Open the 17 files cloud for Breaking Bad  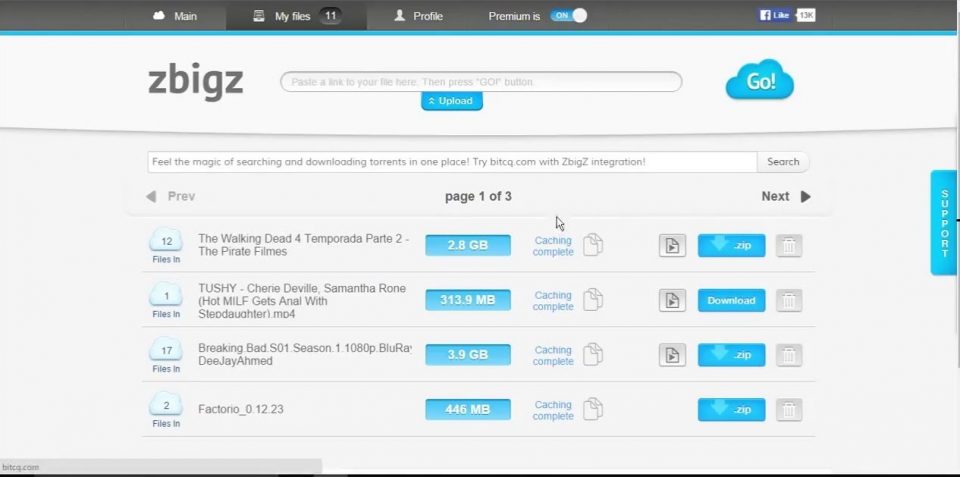pyautogui.click(x=167, y=351)
